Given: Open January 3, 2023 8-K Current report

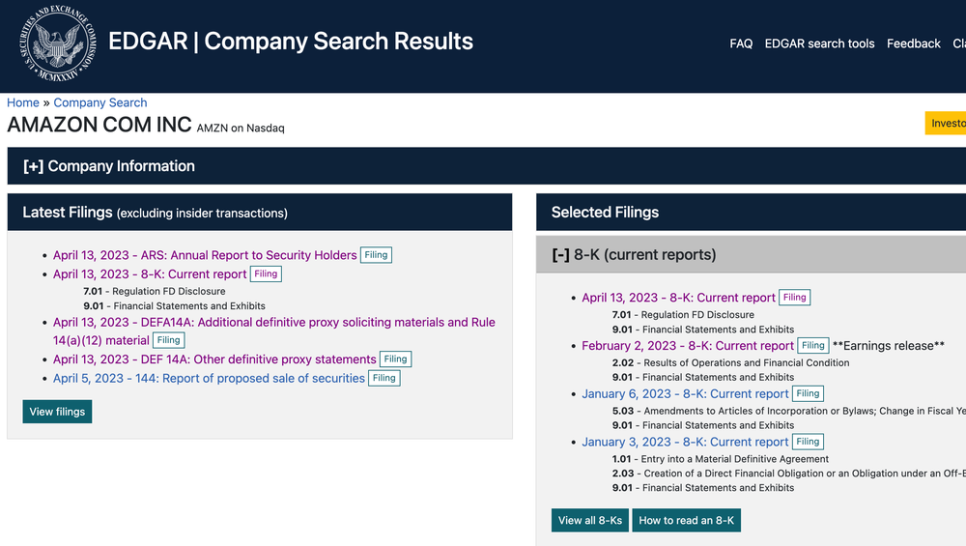Looking at the screenshot, I should [685, 441].
